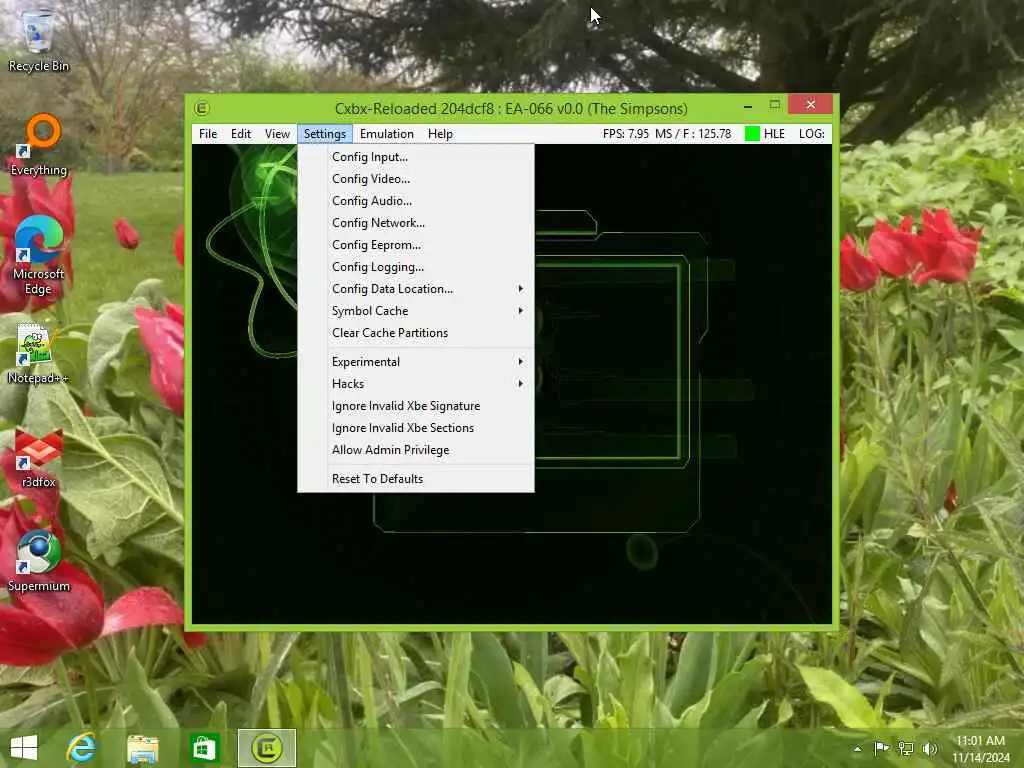Toggle Allow Admin Privilege option

tap(416, 450)
